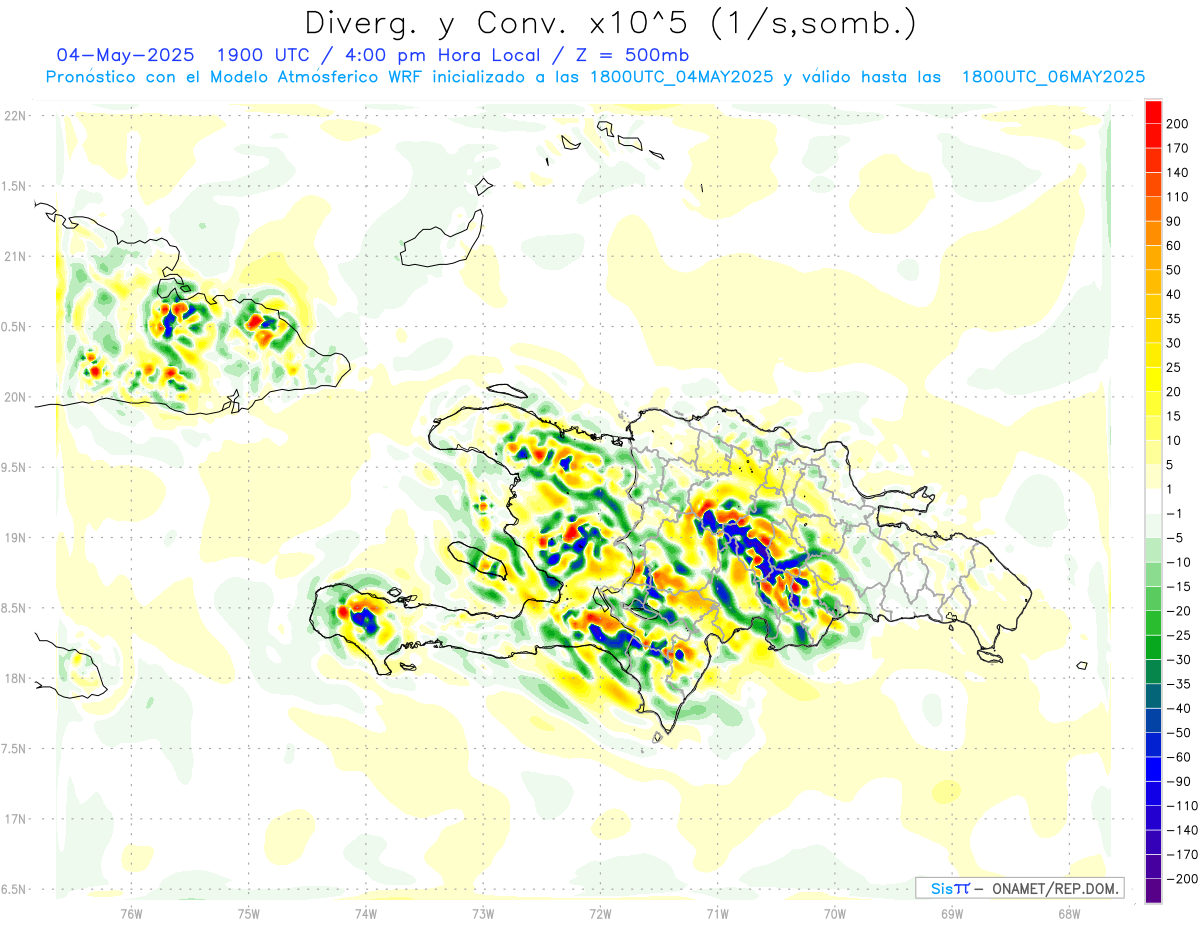Click the 'Sis' logo beside ONAMET
This screenshot has width=1200, height=927.
941,888
